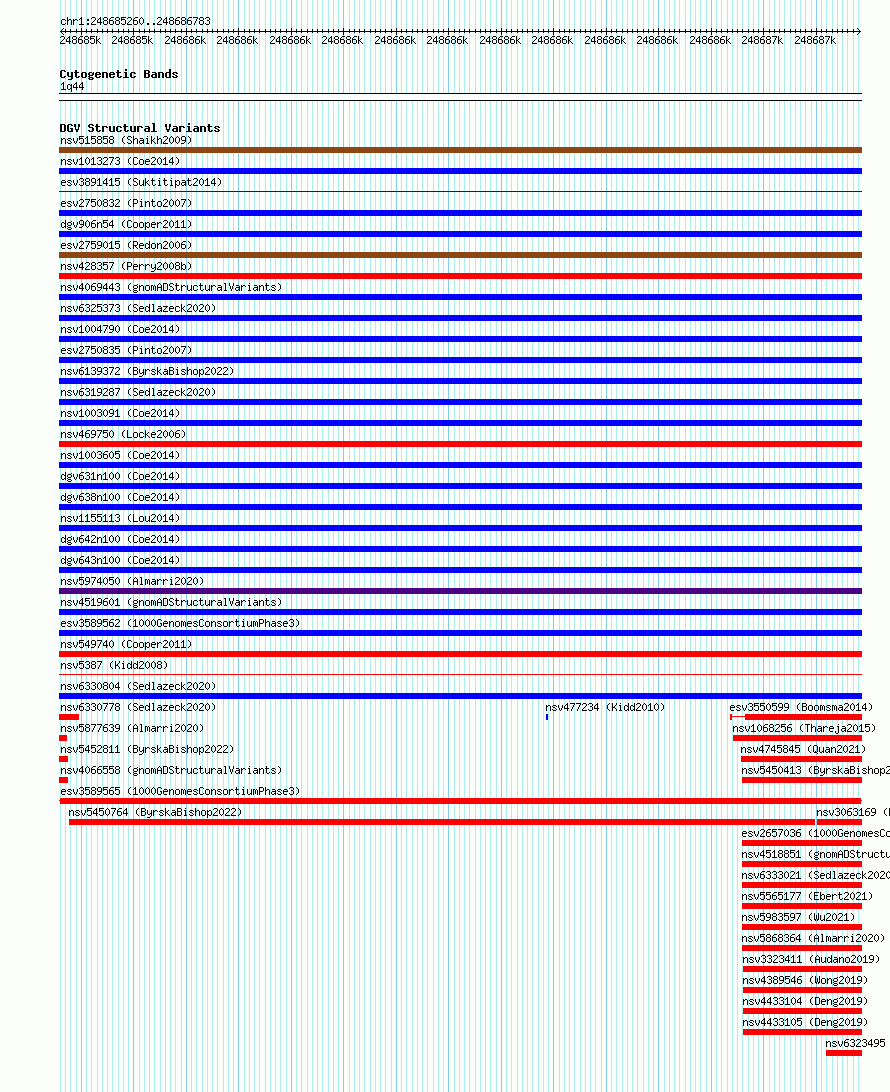The image size is (890, 1092).
Task: Click nsv5565177 (Ebert2021) label
Action: click(807, 896)
